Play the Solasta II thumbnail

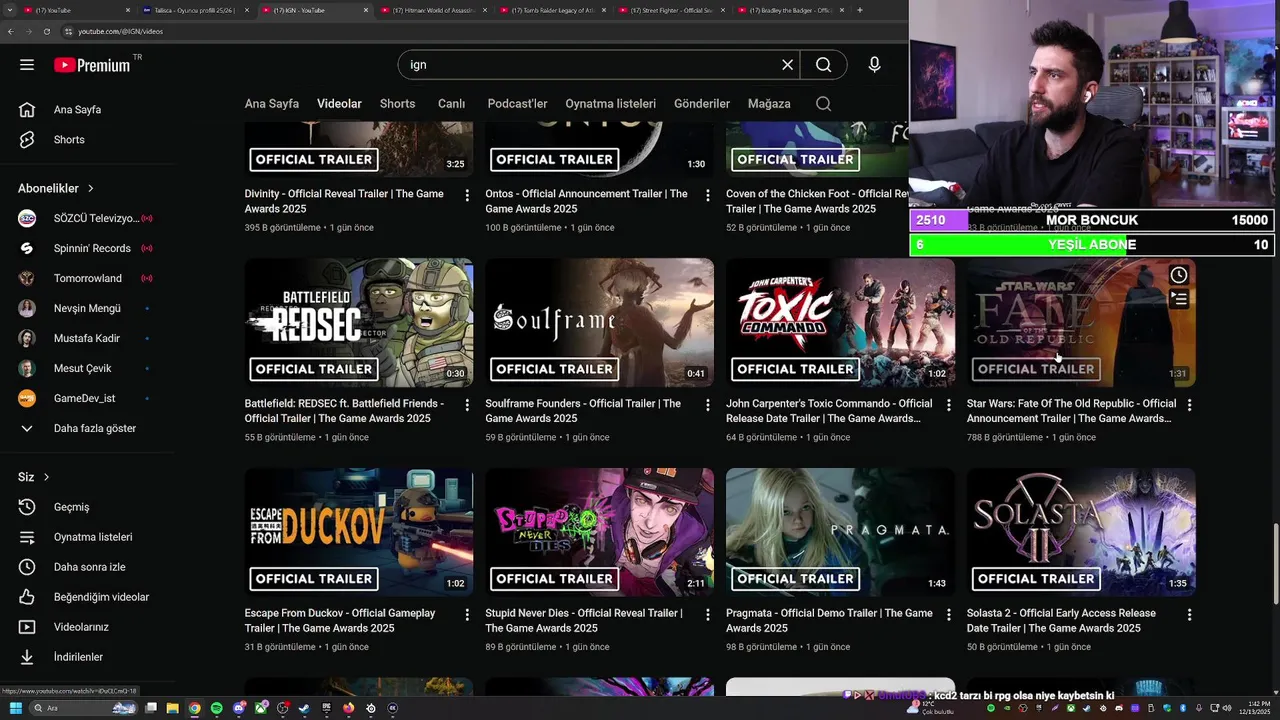click(1081, 532)
